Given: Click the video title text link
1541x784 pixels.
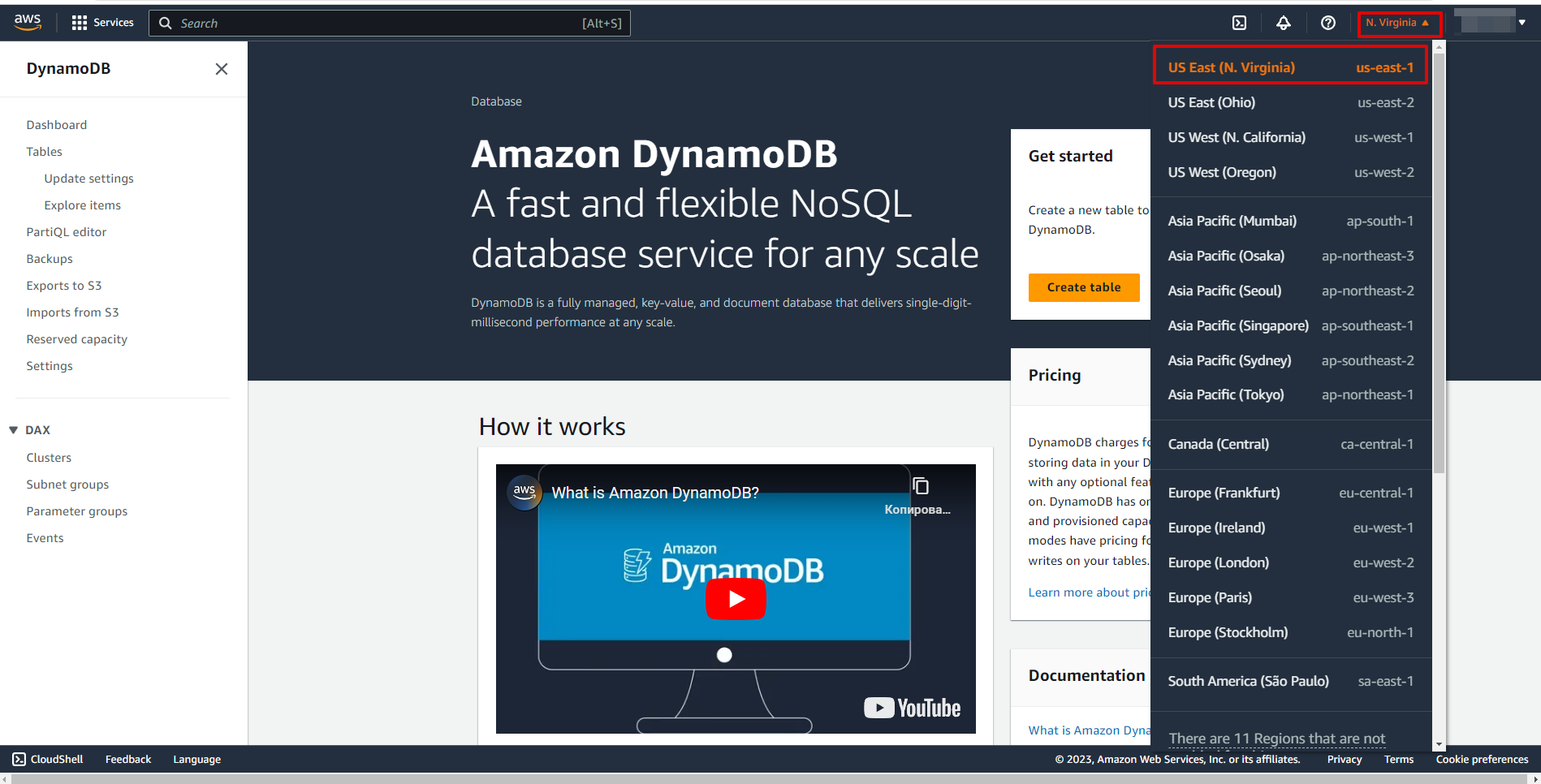Looking at the screenshot, I should 655,493.
